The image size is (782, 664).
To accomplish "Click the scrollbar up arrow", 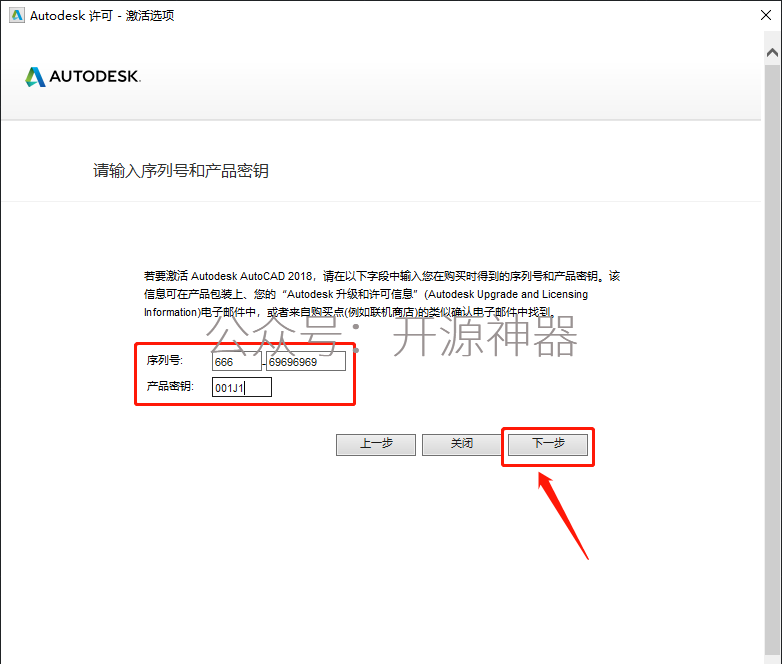I will (x=773, y=52).
